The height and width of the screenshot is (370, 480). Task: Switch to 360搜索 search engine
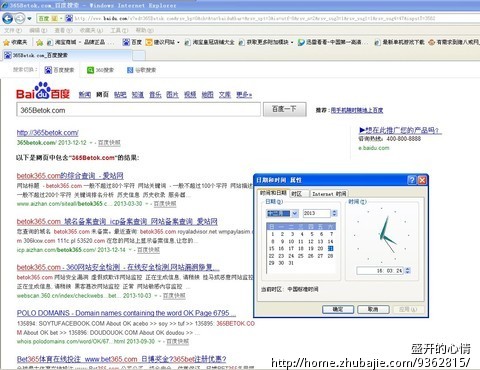pos(100,70)
